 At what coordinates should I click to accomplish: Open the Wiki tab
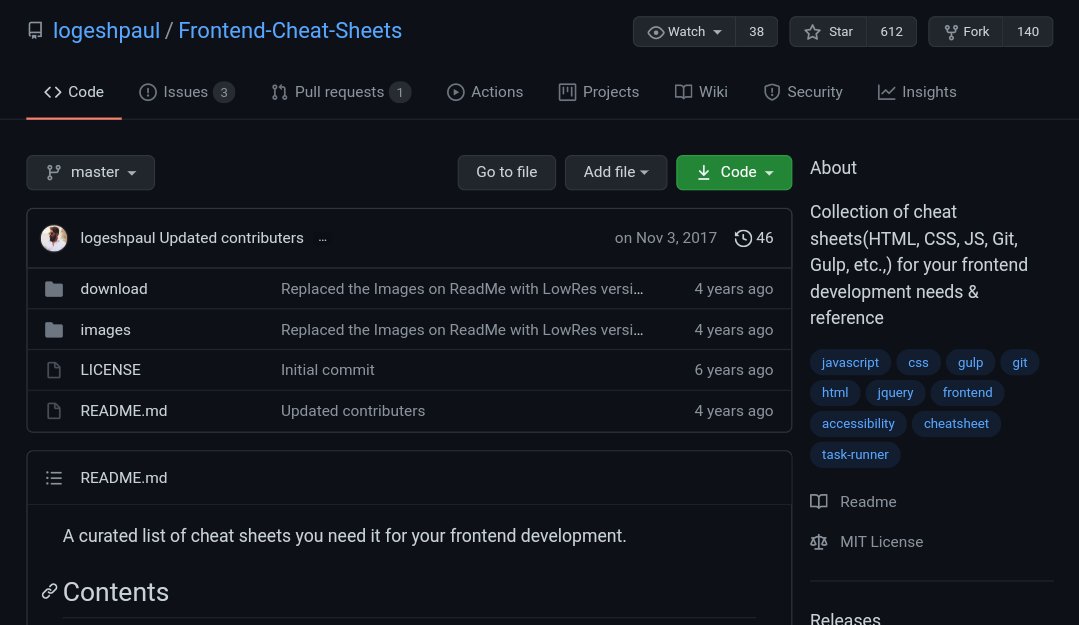pos(701,92)
